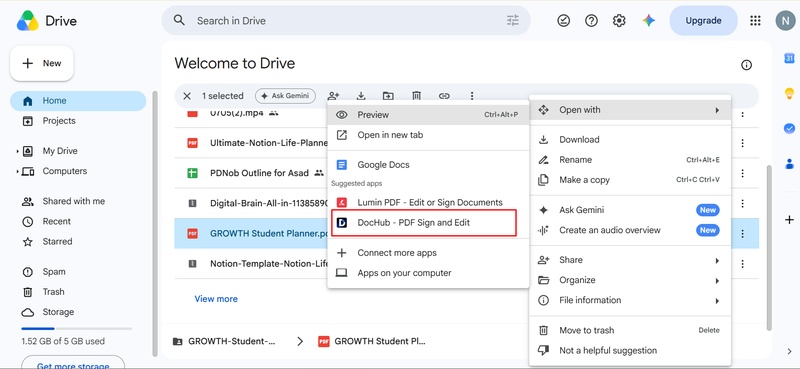Viewport: 800px width, 369px height.
Task: Click the New button
Action: pyautogui.click(x=42, y=63)
